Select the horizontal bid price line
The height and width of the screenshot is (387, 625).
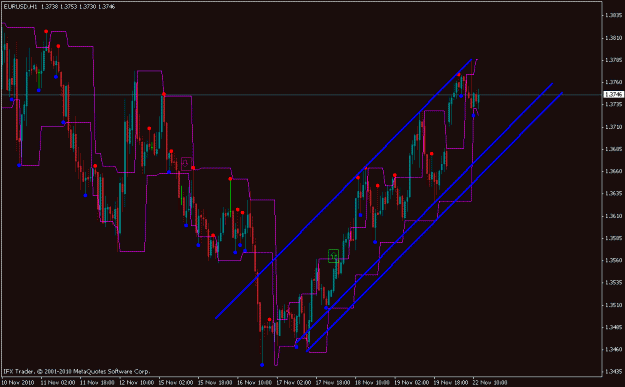click(x=301, y=95)
